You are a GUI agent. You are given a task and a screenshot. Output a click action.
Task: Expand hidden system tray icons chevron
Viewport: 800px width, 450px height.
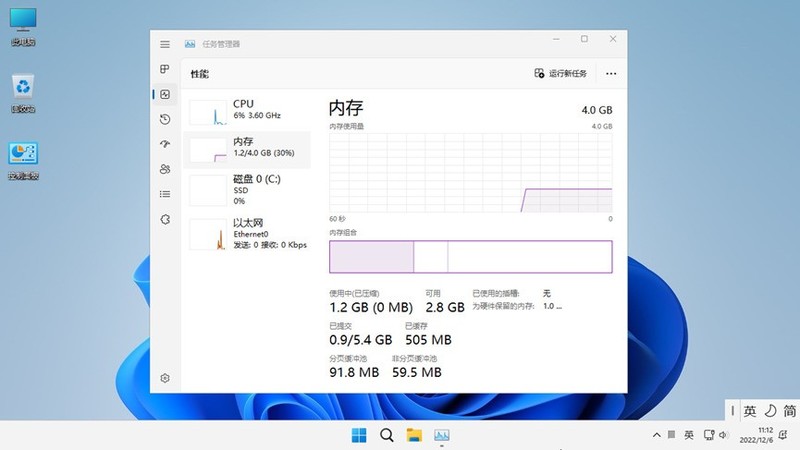[657, 435]
